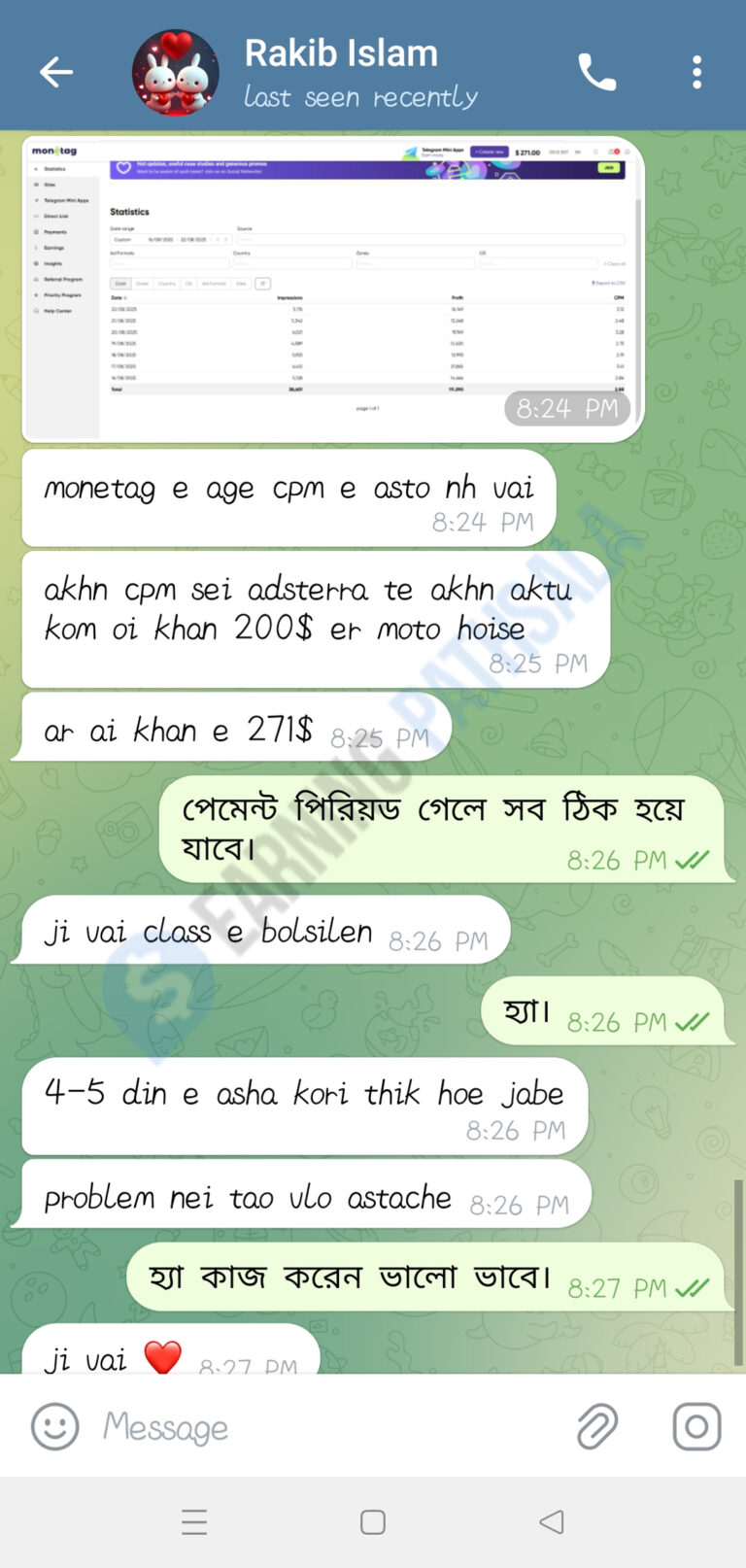
Task: Open the three-dot more options menu
Action: click(696, 72)
